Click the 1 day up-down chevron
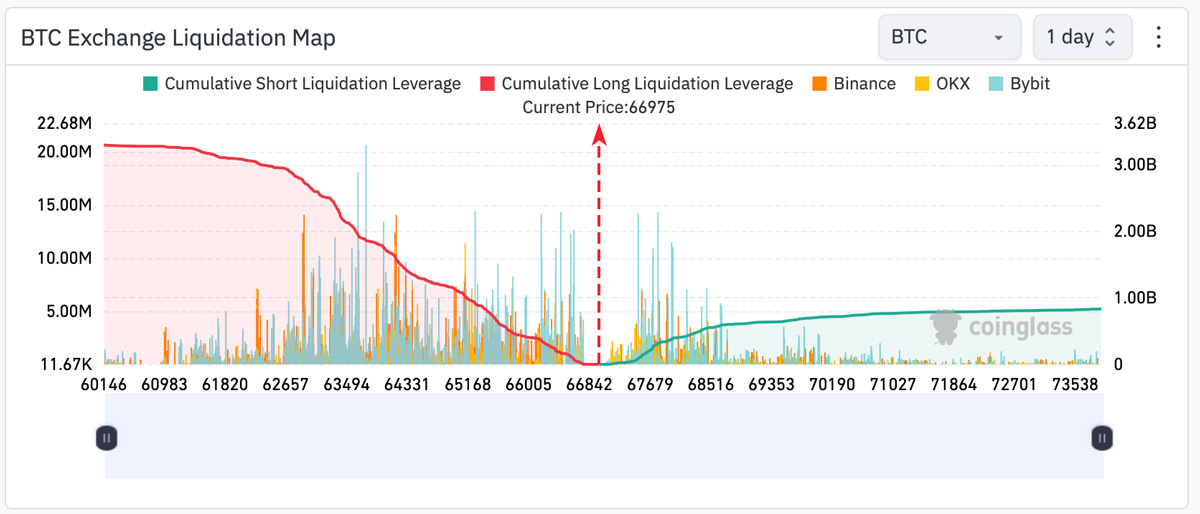 (x=1109, y=38)
